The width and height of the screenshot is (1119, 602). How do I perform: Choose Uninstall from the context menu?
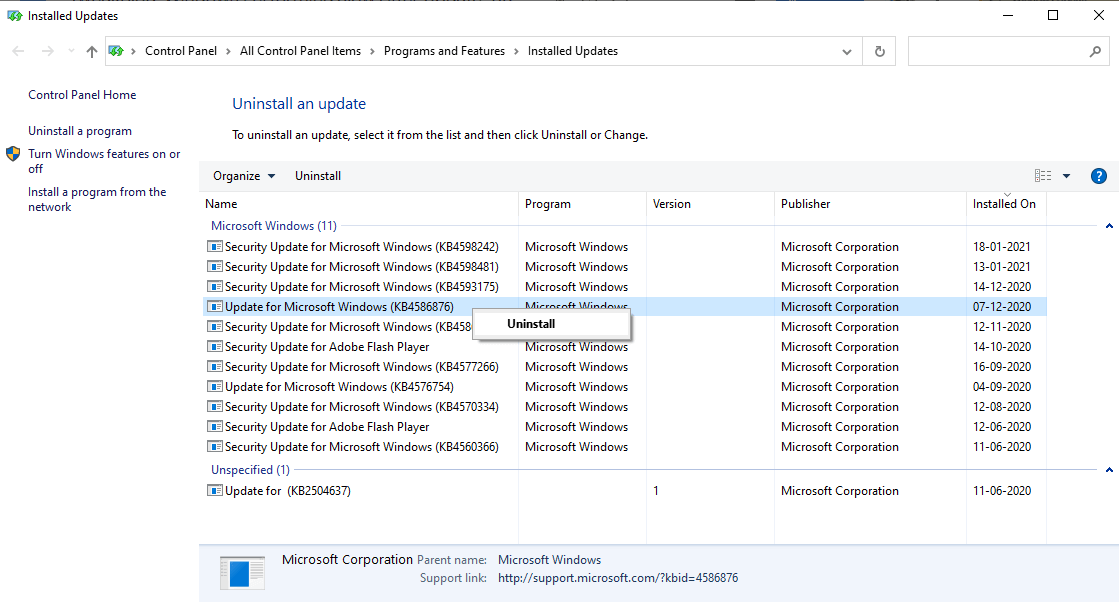pos(531,324)
